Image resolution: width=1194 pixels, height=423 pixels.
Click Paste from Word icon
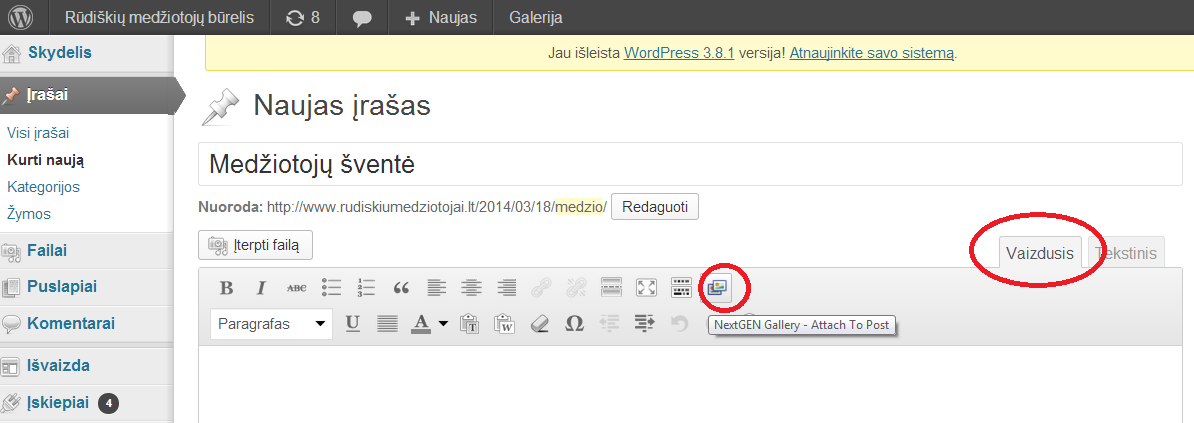coord(504,324)
